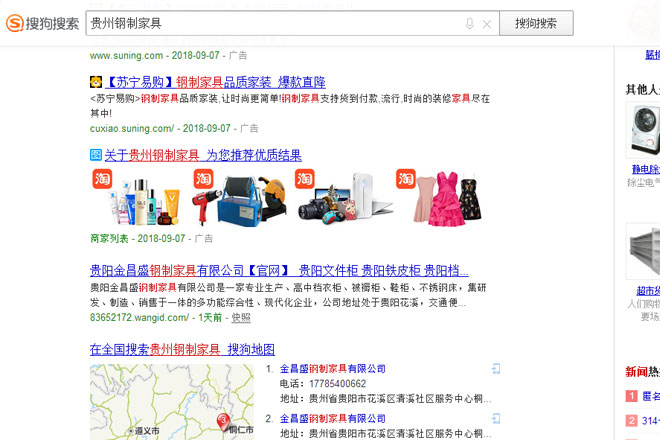
Task: Click the 淘 badge on dresses image
Action: (406, 179)
